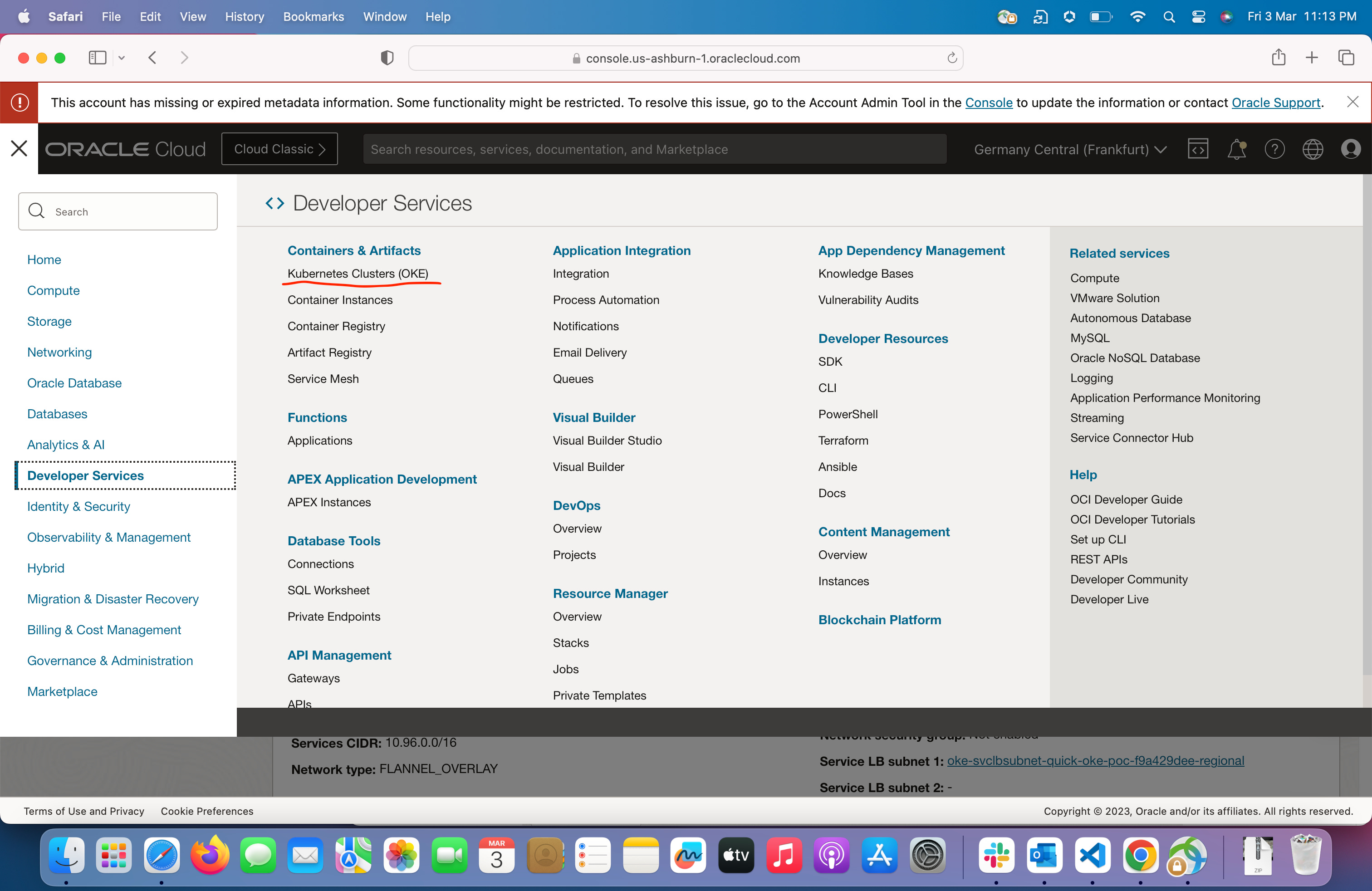Viewport: 1372px width, 891px height.
Task: Click the Safari Share icon
Action: (x=1278, y=58)
